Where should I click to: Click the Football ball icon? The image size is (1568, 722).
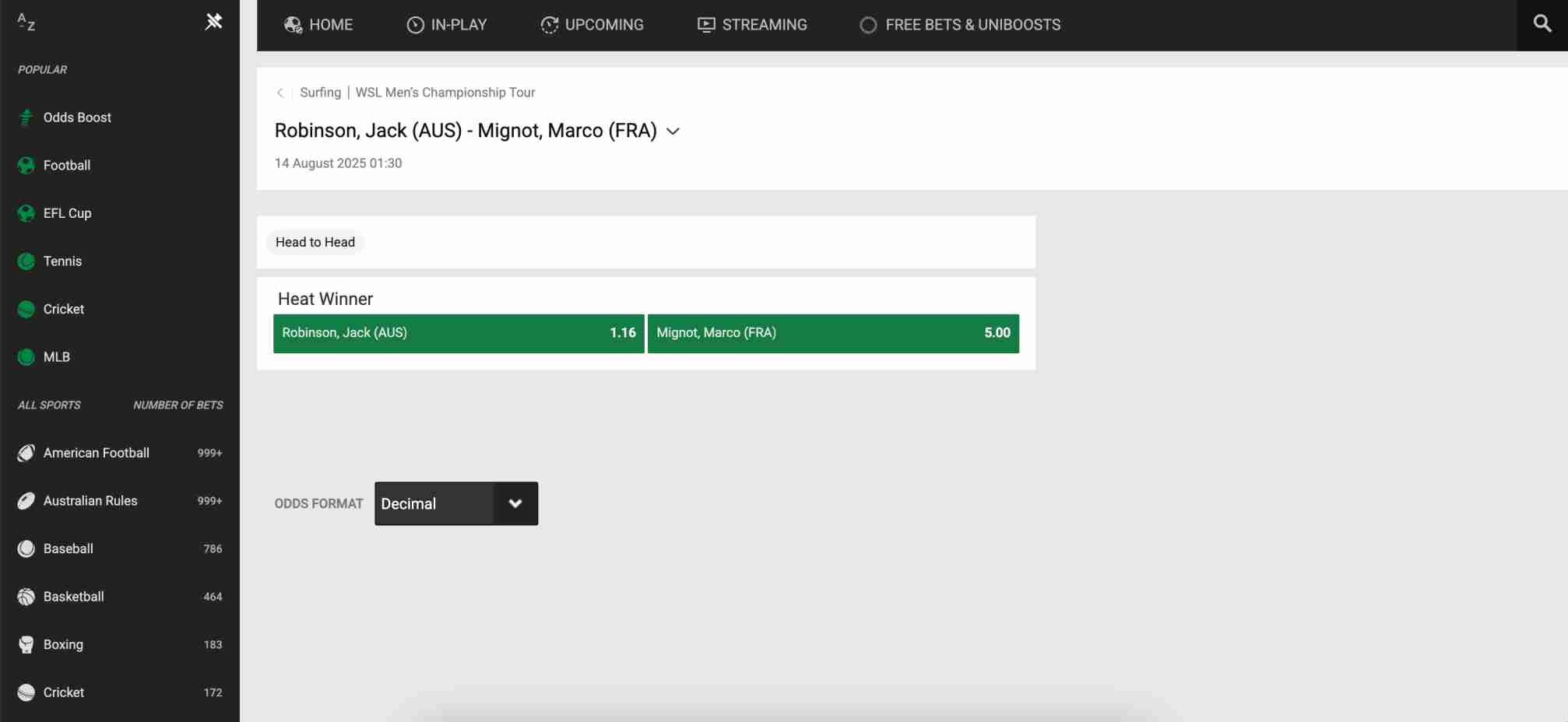(26, 165)
